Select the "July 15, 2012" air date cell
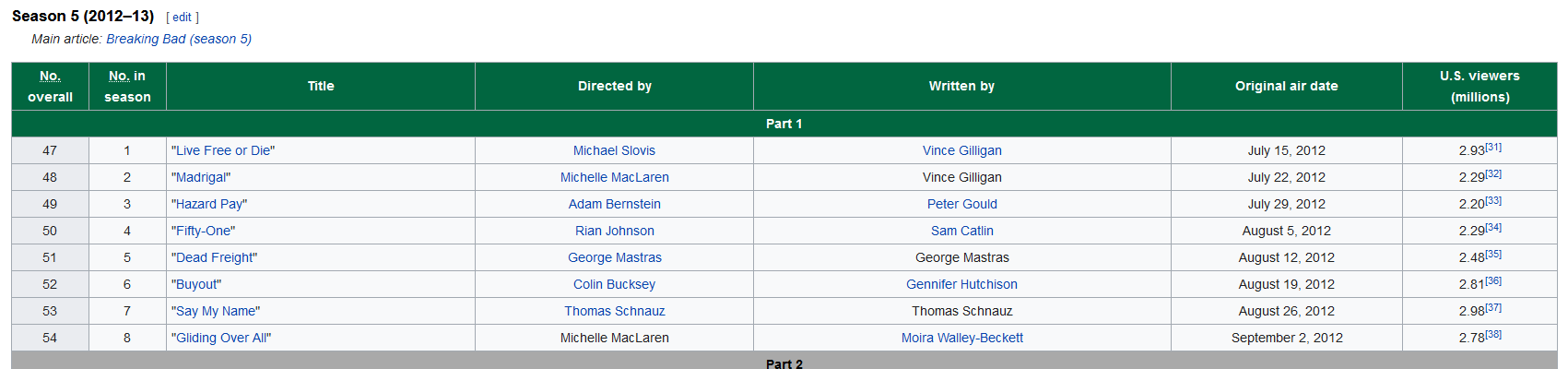The height and width of the screenshot is (369, 1568). 1286,150
